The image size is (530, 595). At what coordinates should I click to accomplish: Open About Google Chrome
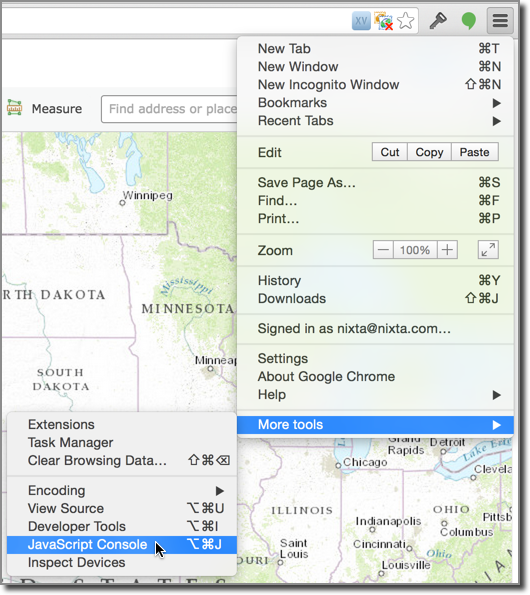[375, 376]
